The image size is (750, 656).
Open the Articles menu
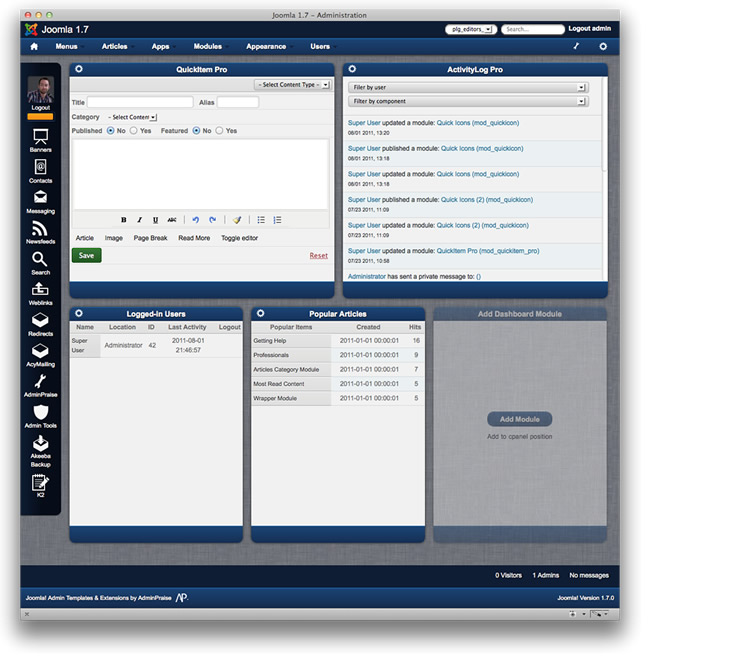[114, 46]
